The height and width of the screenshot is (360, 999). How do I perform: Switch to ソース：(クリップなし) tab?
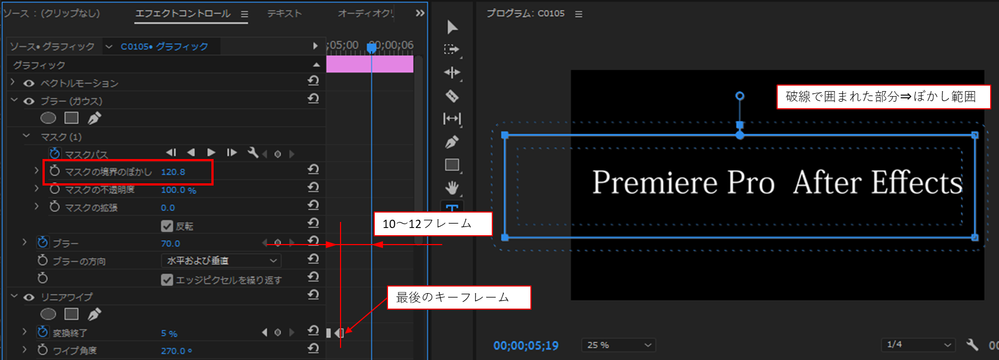tap(53, 13)
